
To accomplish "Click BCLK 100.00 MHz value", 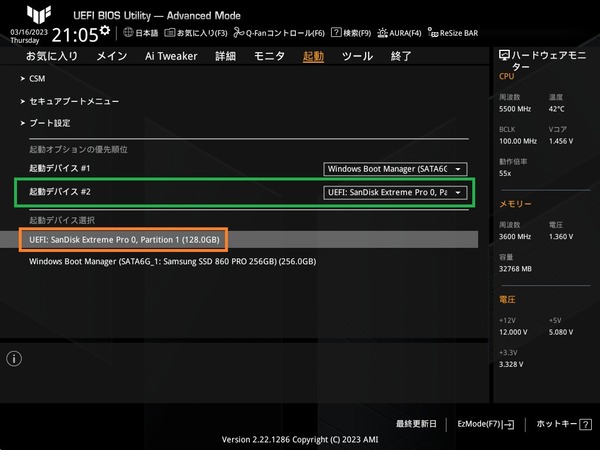I will [518, 141].
